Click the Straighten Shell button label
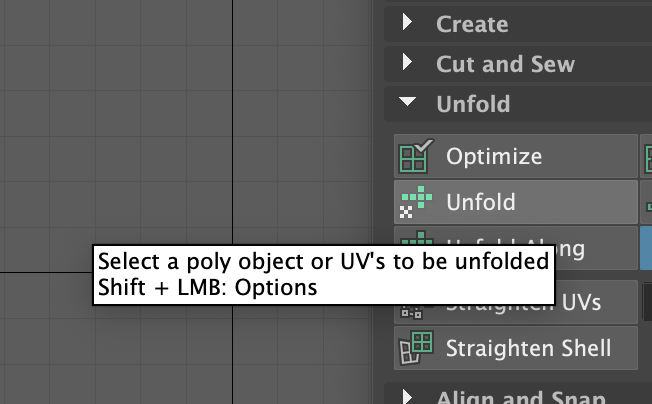Screen dimensions: 652x404 (x=529, y=348)
